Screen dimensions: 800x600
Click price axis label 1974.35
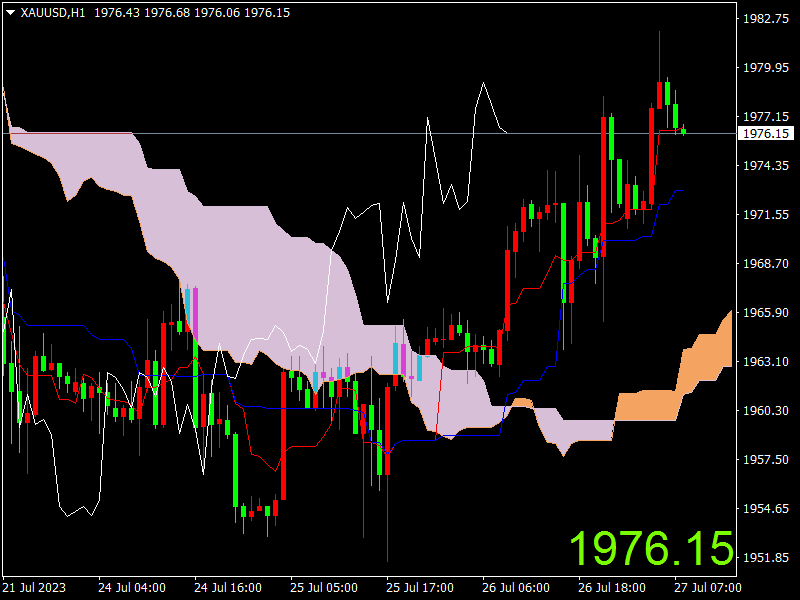point(766,166)
